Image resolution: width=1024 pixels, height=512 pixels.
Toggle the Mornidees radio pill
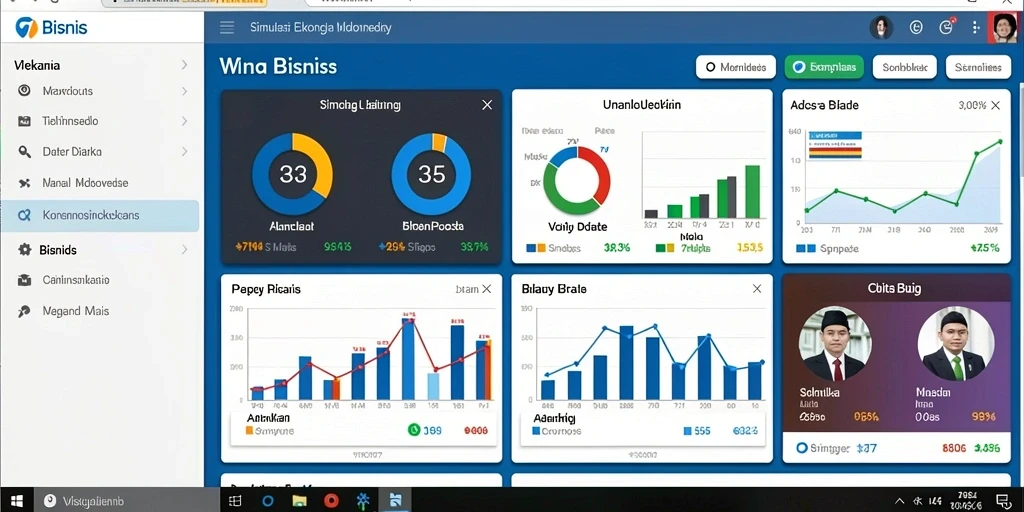click(735, 67)
